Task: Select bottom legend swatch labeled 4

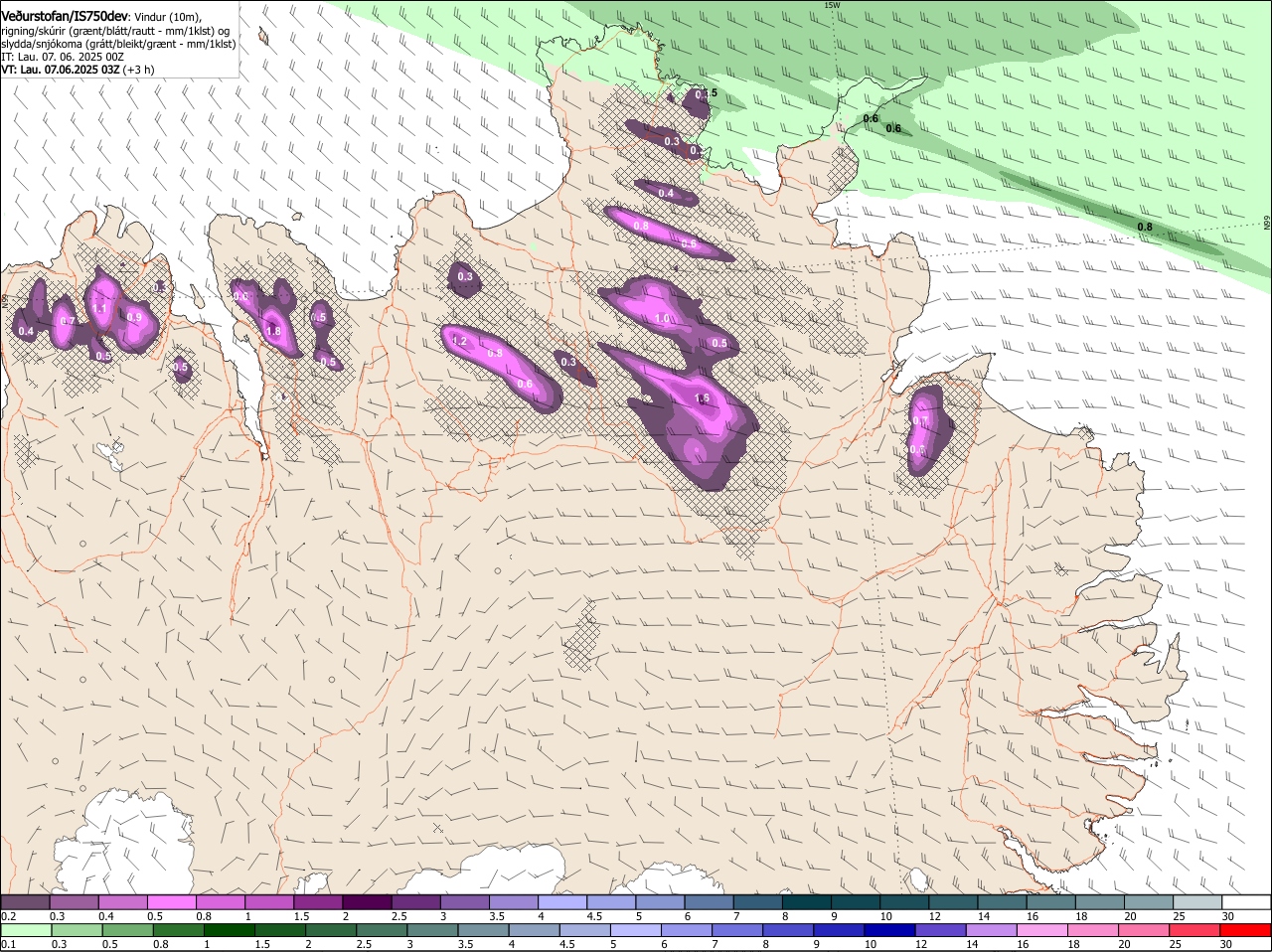Action: (535, 930)
